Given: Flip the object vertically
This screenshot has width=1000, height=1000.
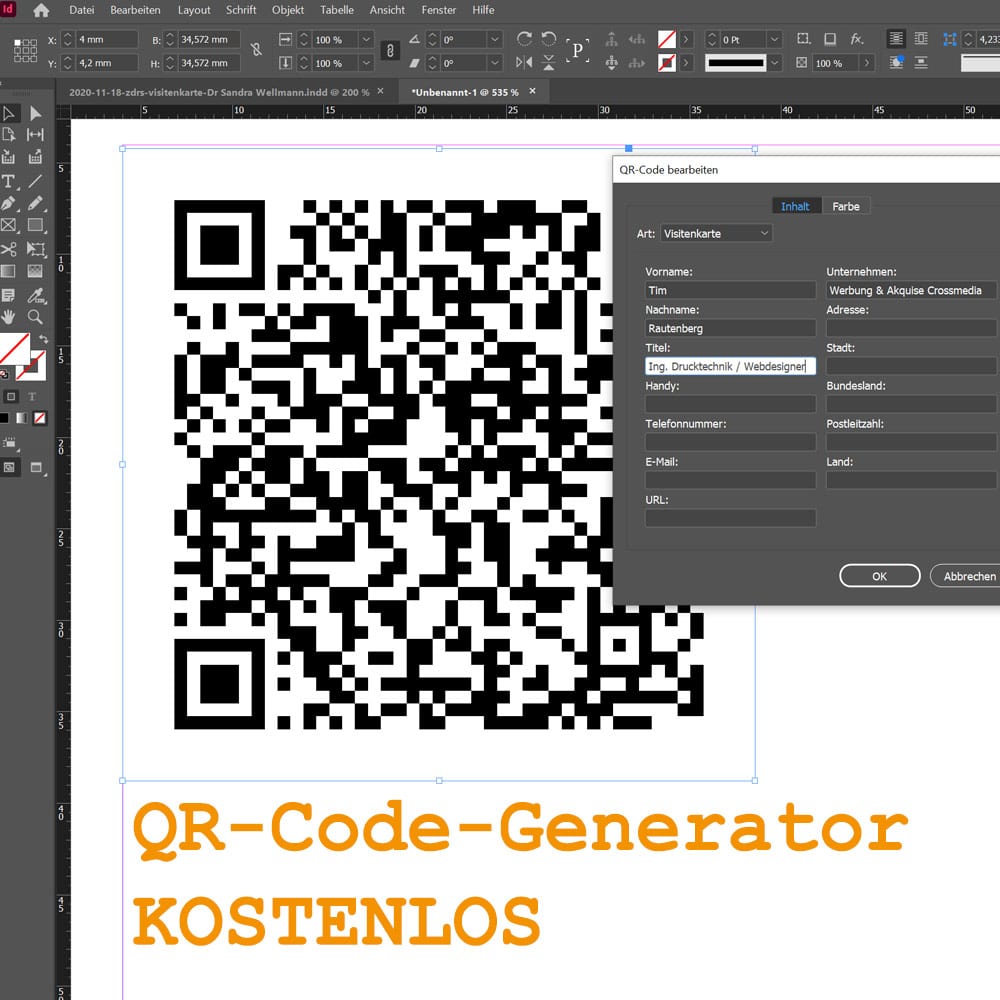Looking at the screenshot, I should pos(548,62).
